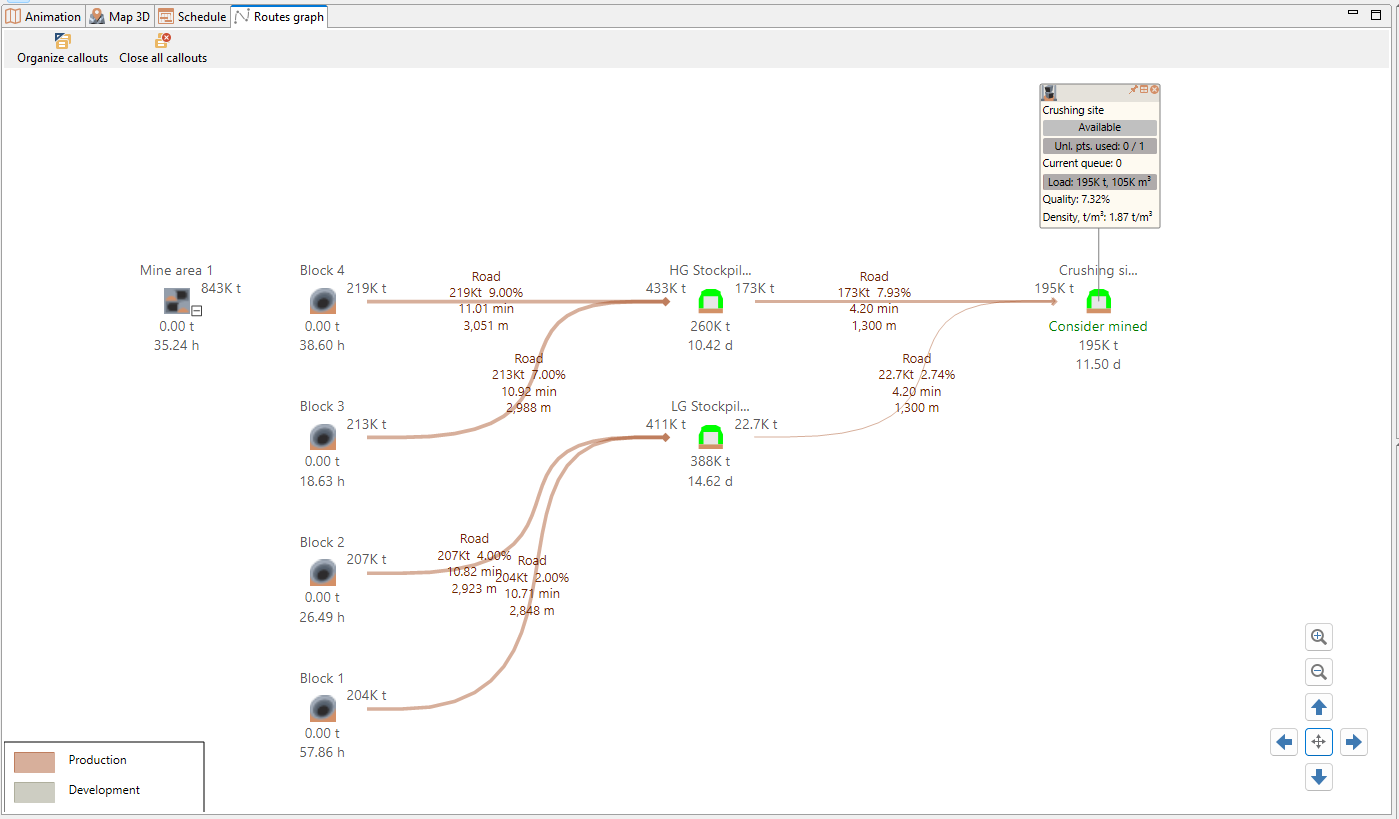Close the Crushing site callout
The image size is (1399, 819).
(1154, 90)
